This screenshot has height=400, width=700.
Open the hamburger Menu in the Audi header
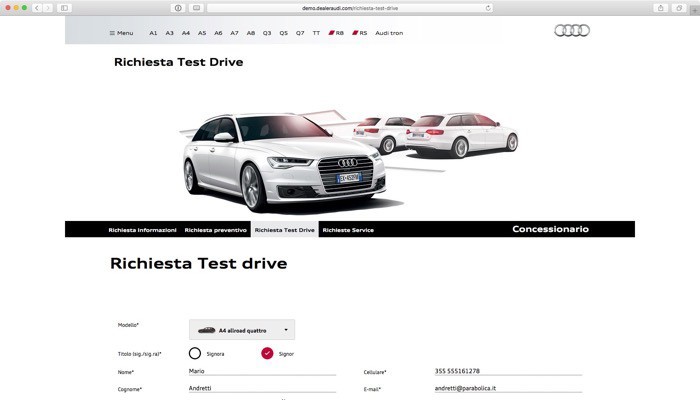tap(121, 33)
